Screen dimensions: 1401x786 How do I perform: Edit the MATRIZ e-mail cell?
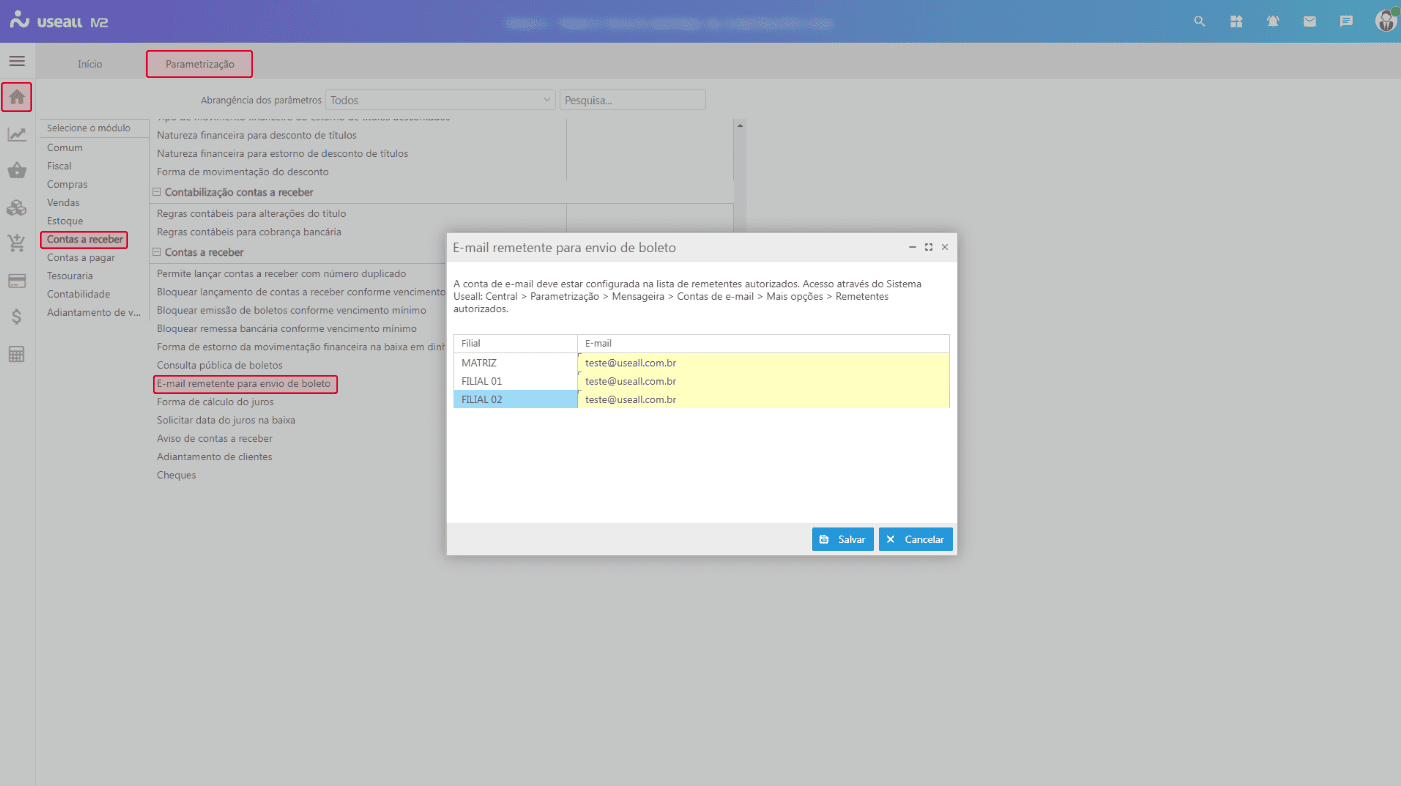pyautogui.click(x=762, y=363)
